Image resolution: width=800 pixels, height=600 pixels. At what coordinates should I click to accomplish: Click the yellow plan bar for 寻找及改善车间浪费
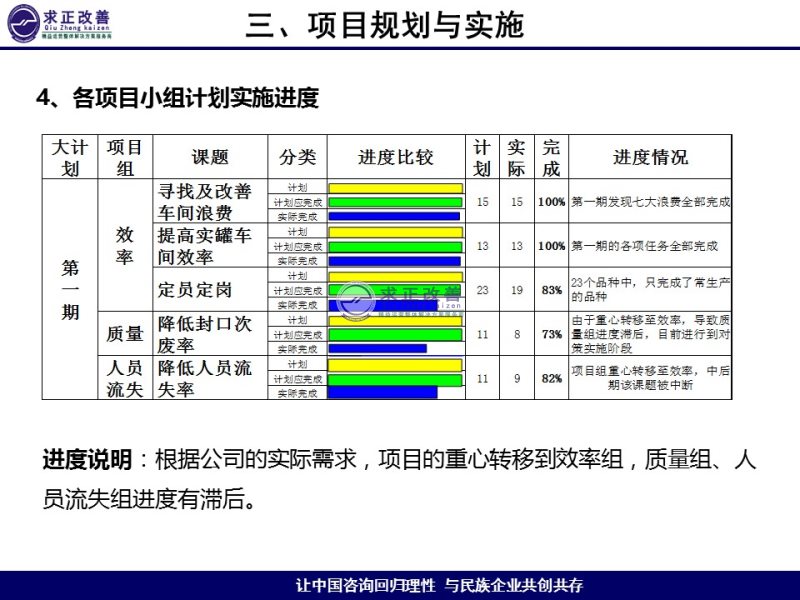[396, 187]
